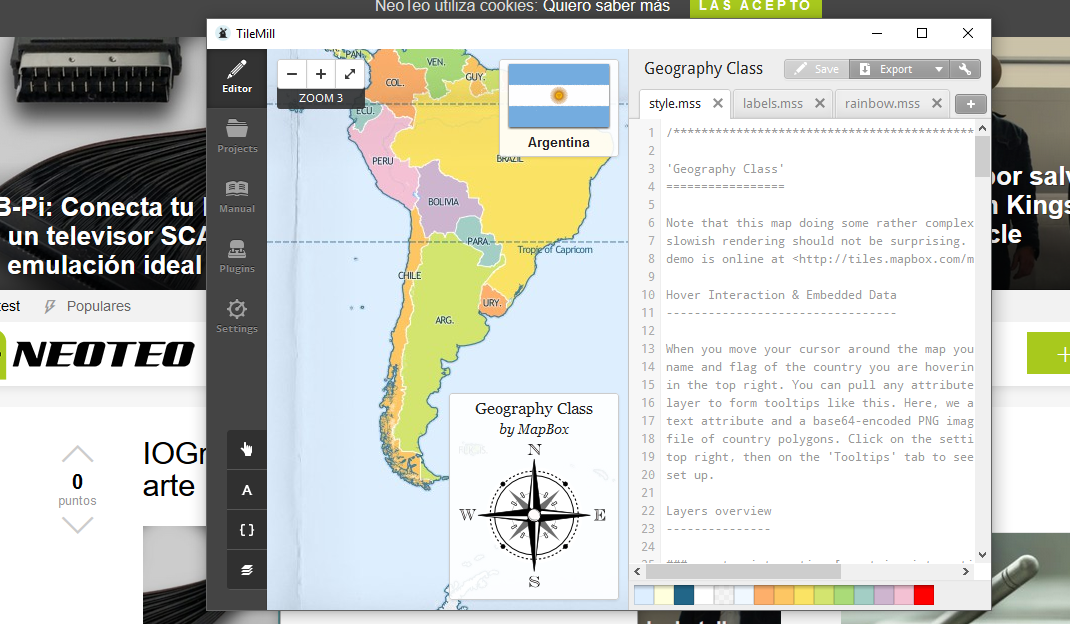Click the NEOTEO logo on the webpage
The width and height of the screenshot is (1070, 624).
[x=104, y=354]
